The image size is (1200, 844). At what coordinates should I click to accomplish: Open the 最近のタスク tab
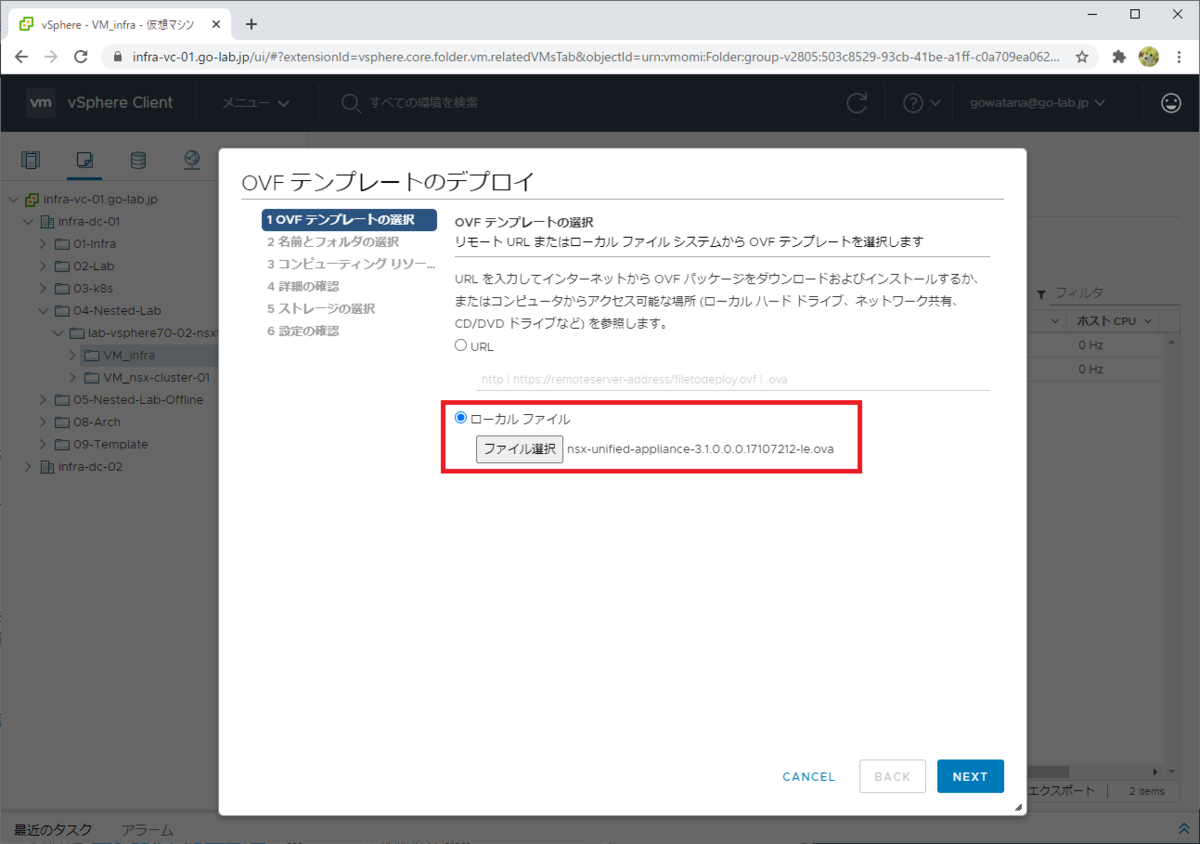point(52,830)
